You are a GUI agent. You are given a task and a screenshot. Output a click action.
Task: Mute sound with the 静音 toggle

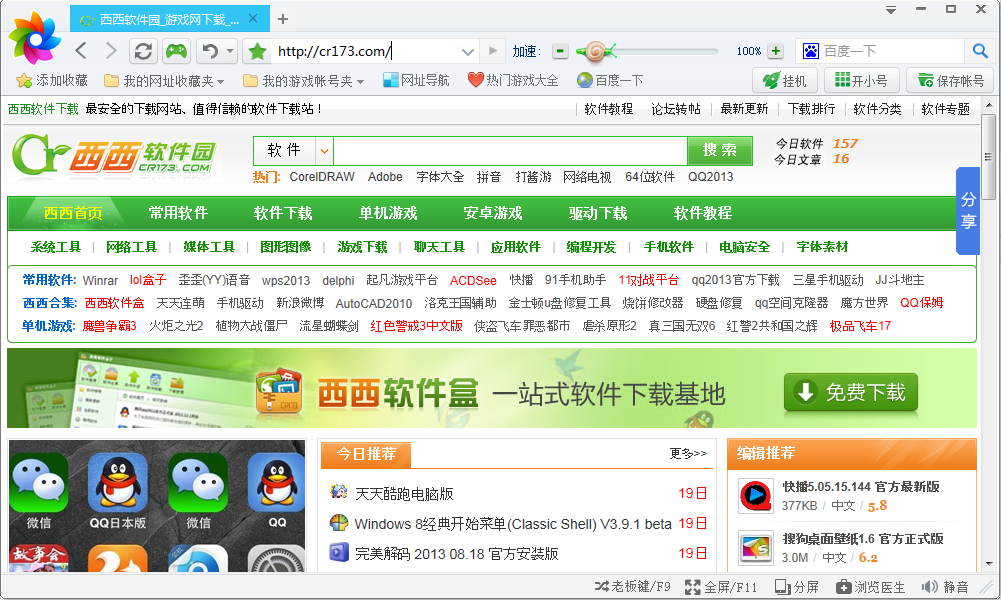946,587
